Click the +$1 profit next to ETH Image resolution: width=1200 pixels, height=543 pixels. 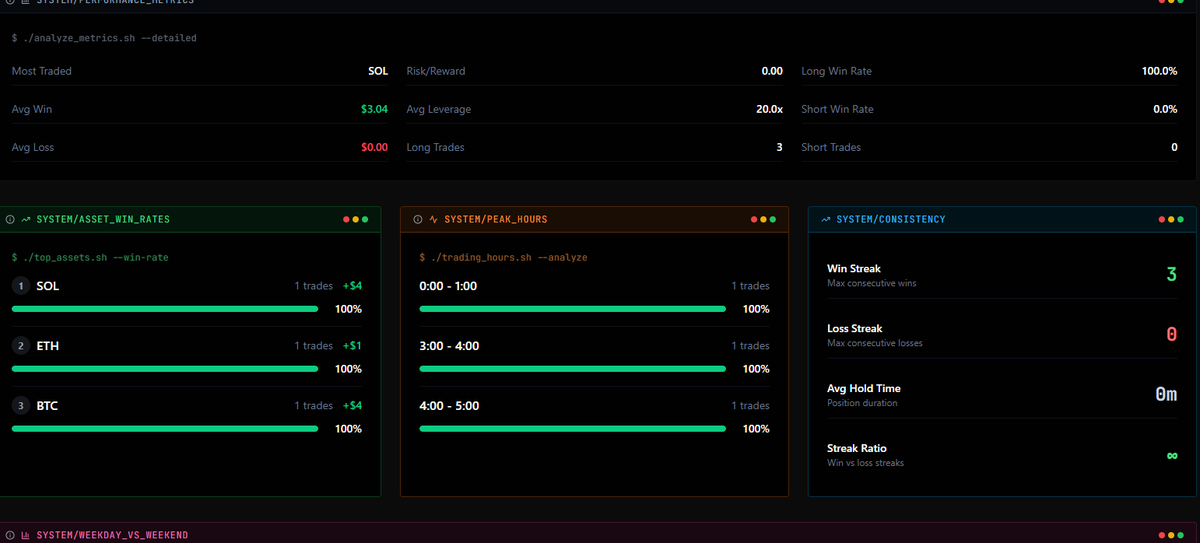352,346
